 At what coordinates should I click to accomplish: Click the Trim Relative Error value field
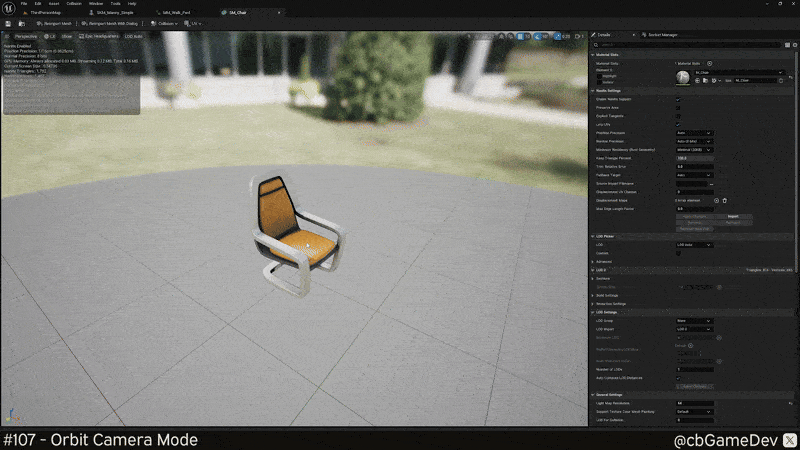click(694, 166)
